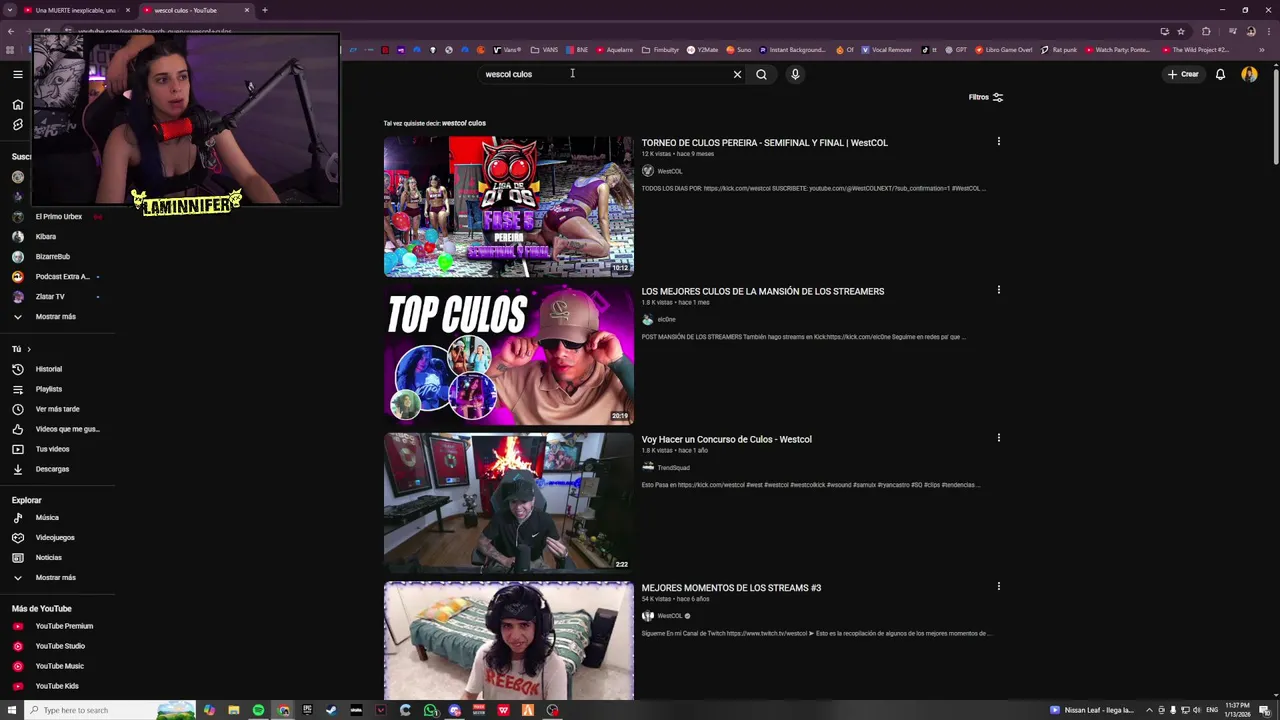
Task: Clear the search box with the X
Action: pos(737,74)
